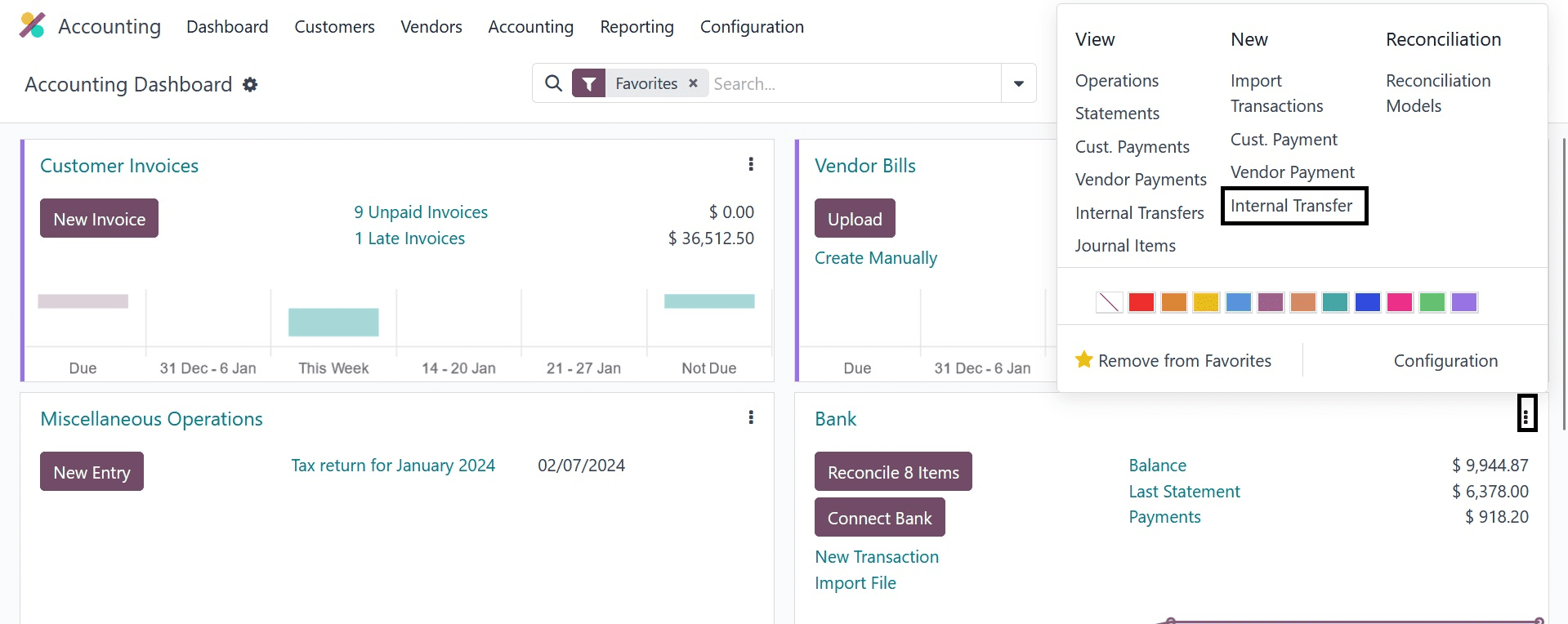Choose the pink color swatch
This screenshot has height=624, width=1568.
coord(1400,302)
